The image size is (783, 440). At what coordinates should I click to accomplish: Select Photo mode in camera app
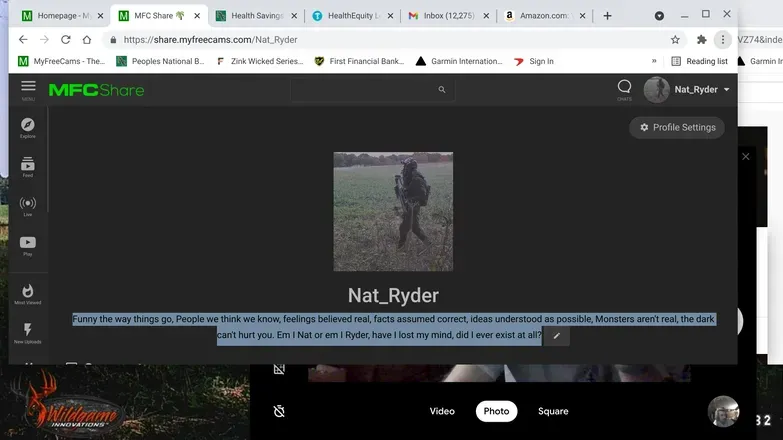(496, 411)
